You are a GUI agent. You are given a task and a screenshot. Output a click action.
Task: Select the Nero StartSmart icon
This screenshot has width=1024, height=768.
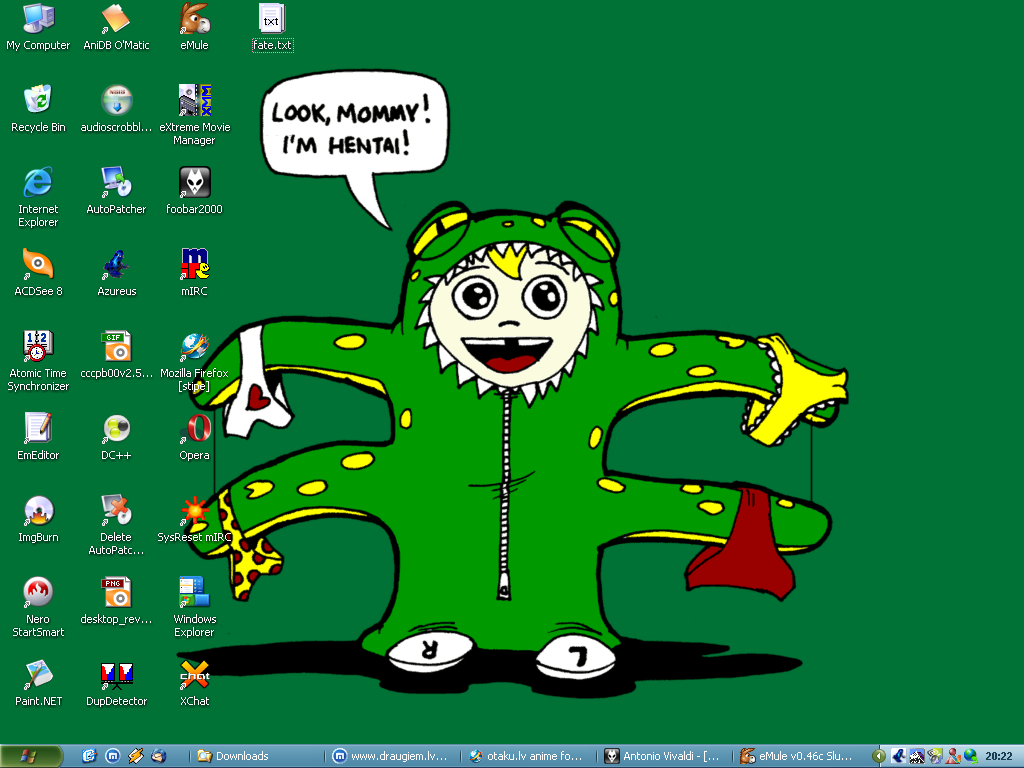(x=38, y=607)
